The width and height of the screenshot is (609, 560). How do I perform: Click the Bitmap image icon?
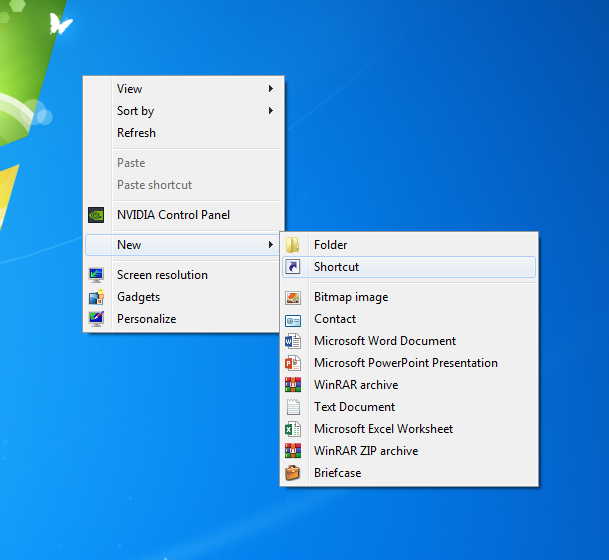point(293,297)
